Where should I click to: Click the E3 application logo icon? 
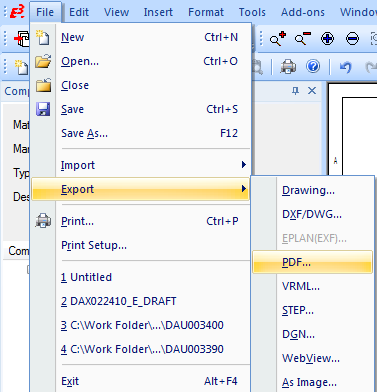tap(17, 12)
